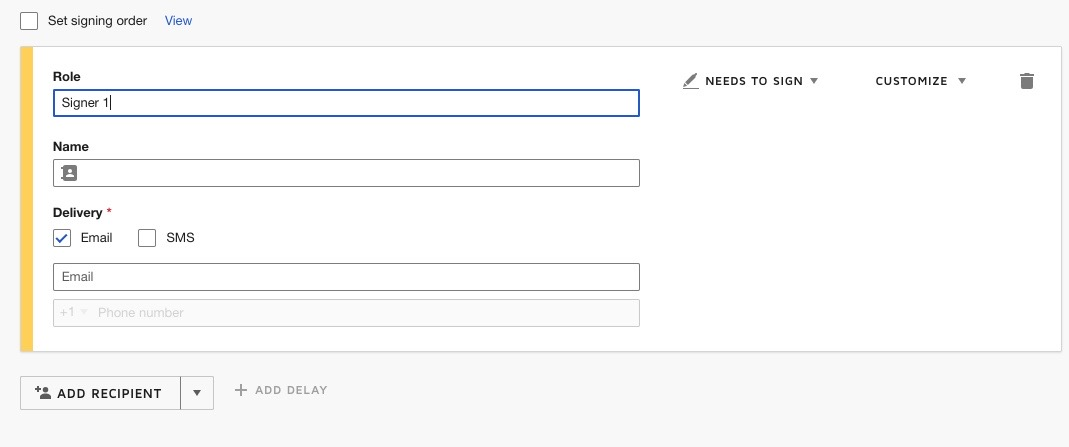Click the pen icon beside Needs to Sign
This screenshot has height=447, width=1069.
690,81
